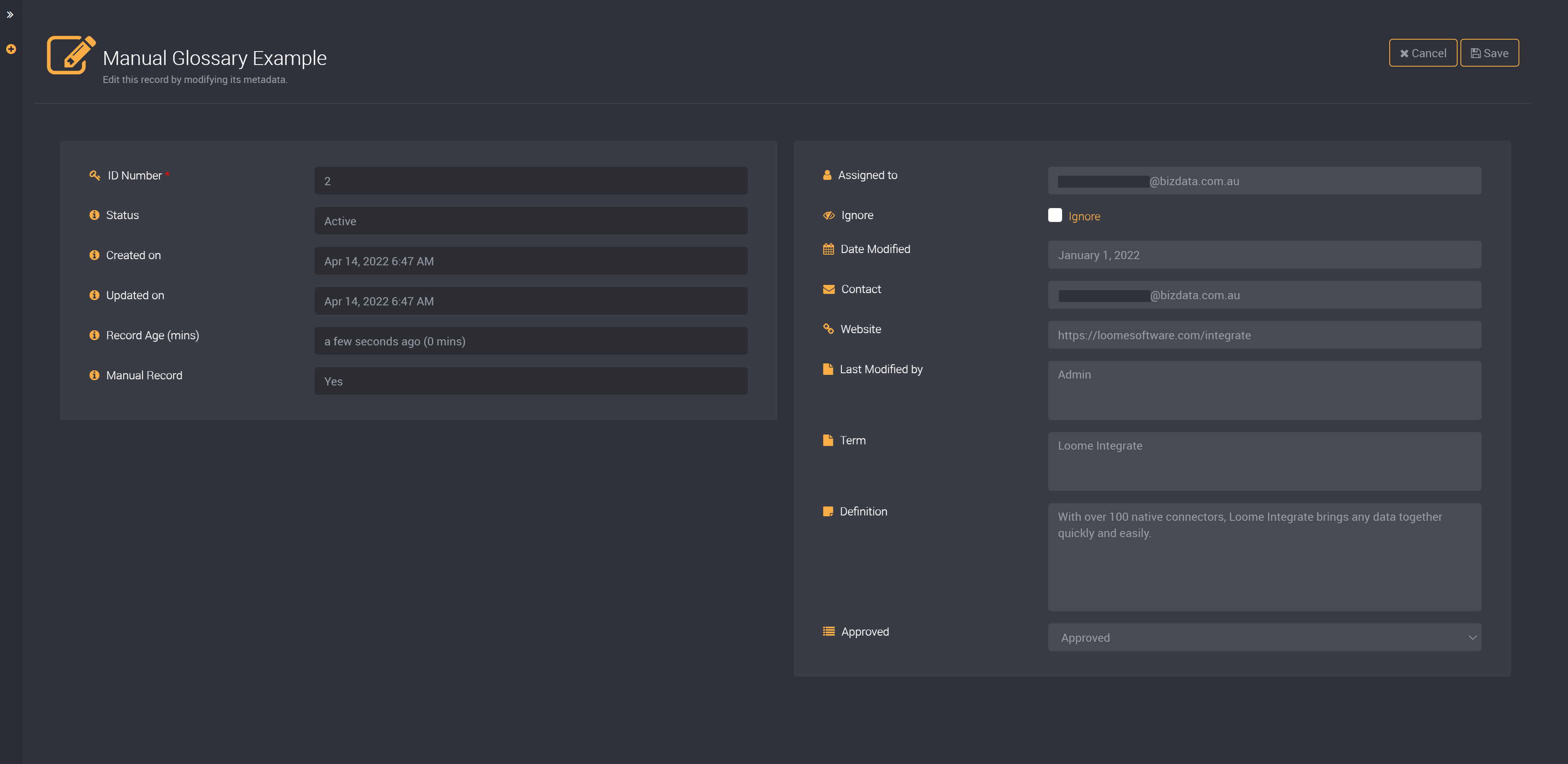The height and width of the screenshot is (764, 1568).
Task: Save the record changes
Action: pos(1489,53)
